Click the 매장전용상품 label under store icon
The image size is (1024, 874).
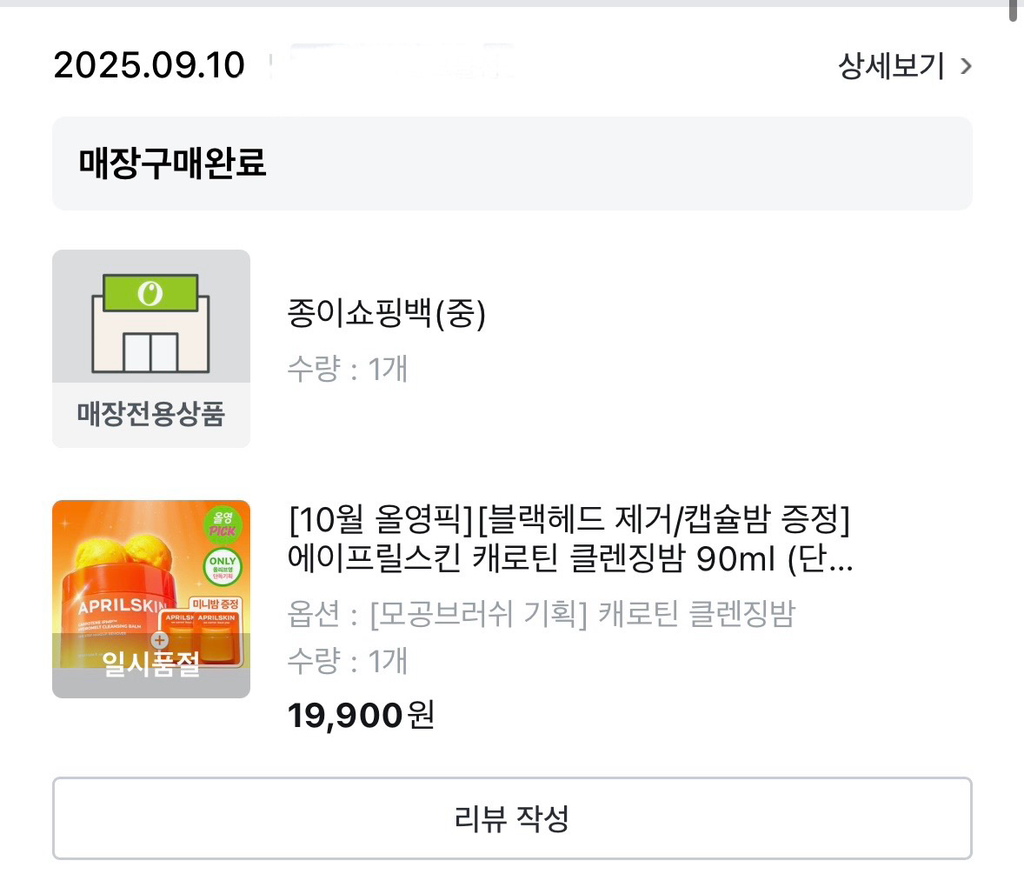[x=151, y=413]
